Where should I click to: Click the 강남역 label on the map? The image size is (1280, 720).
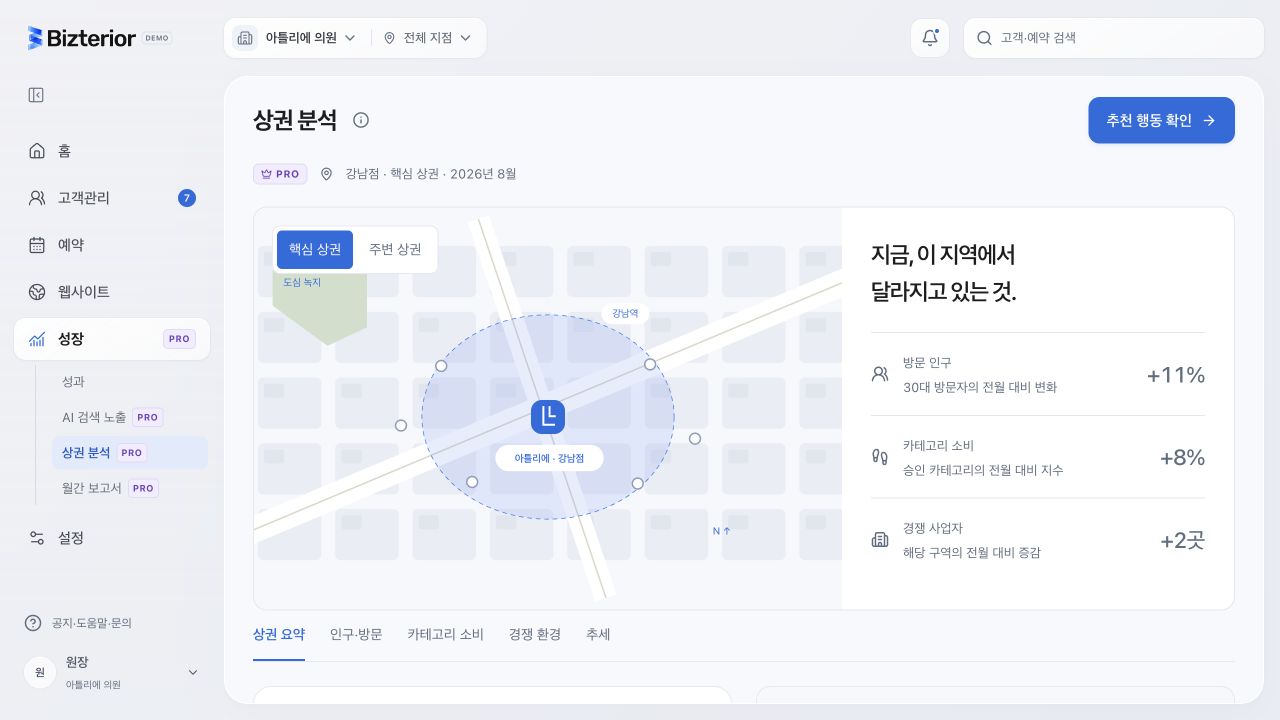[625, 313]
